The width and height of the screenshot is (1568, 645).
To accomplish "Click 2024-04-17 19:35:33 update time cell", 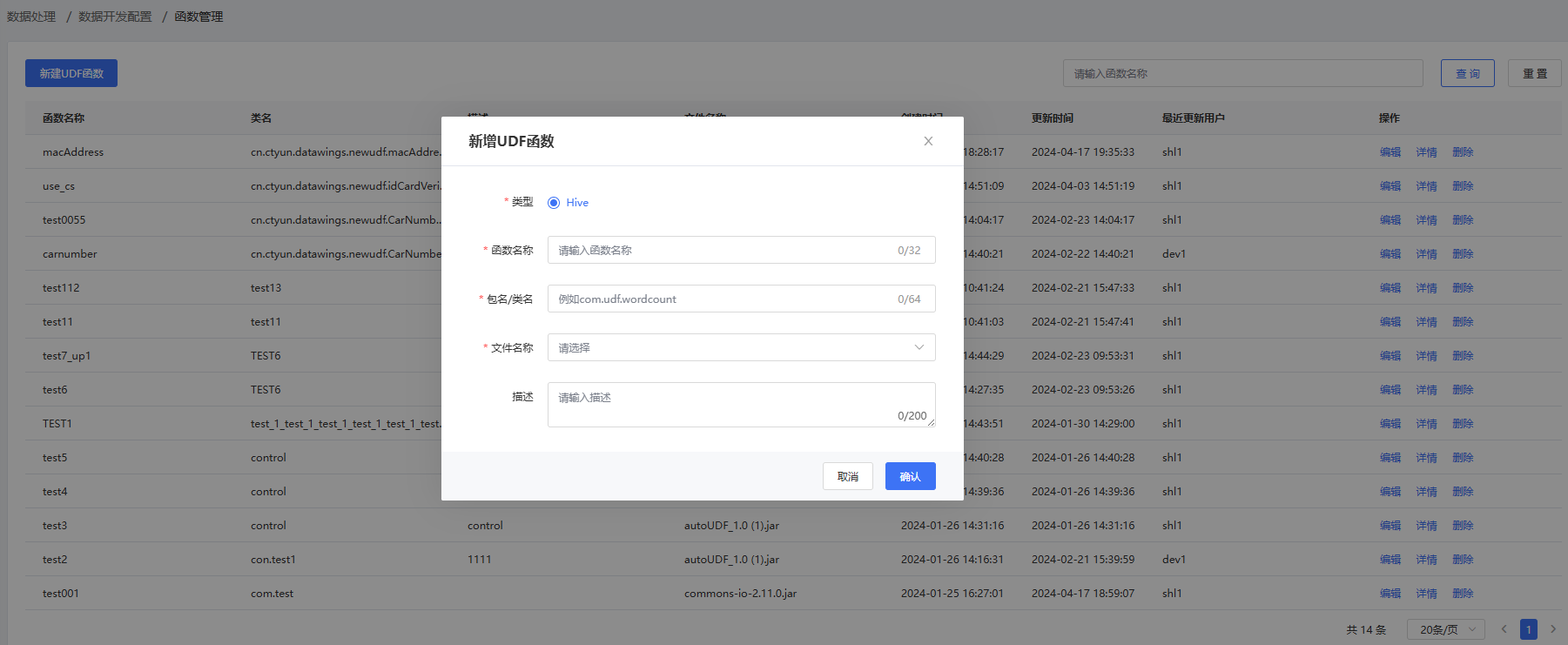I will click(x=1083, y=152).
